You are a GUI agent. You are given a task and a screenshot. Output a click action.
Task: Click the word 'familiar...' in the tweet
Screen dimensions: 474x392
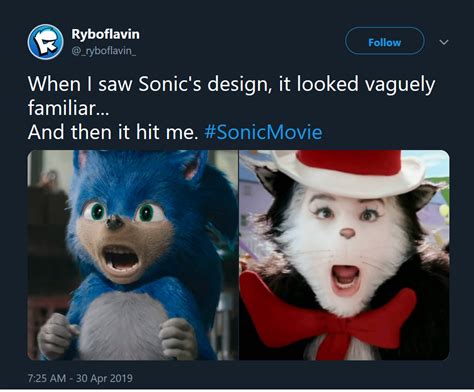68,108
